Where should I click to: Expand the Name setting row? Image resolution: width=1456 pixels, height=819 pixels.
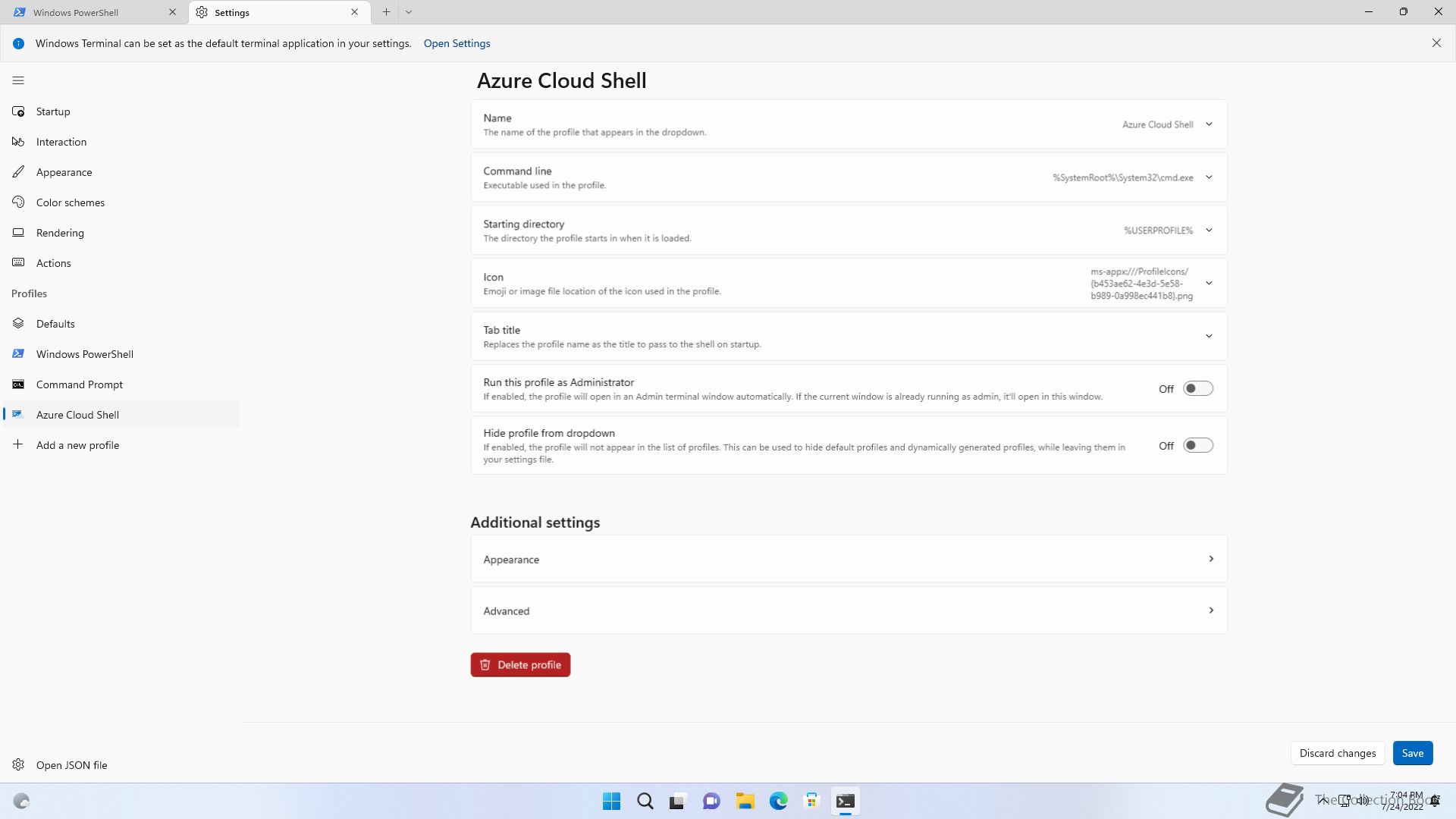click(x=849, y=124)
